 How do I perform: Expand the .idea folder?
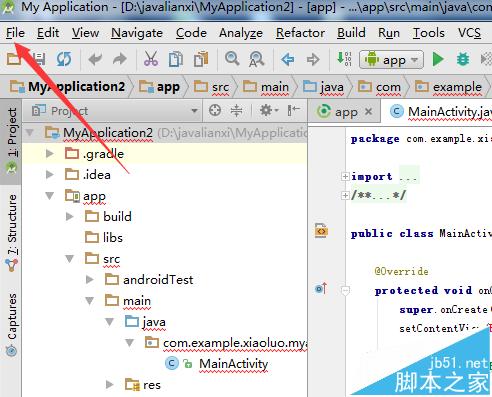[50, 174]
